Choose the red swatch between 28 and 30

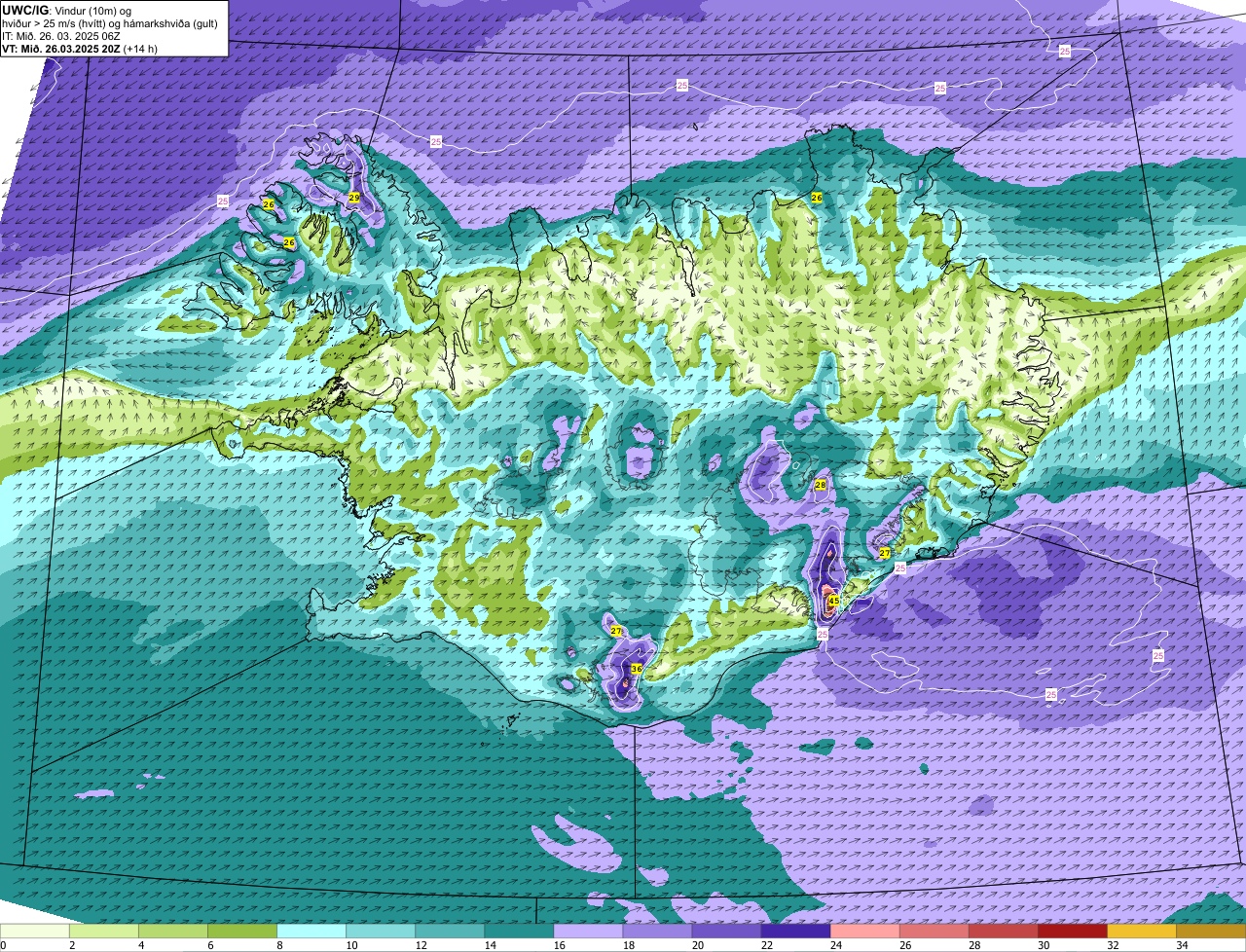coord(1003,931)
